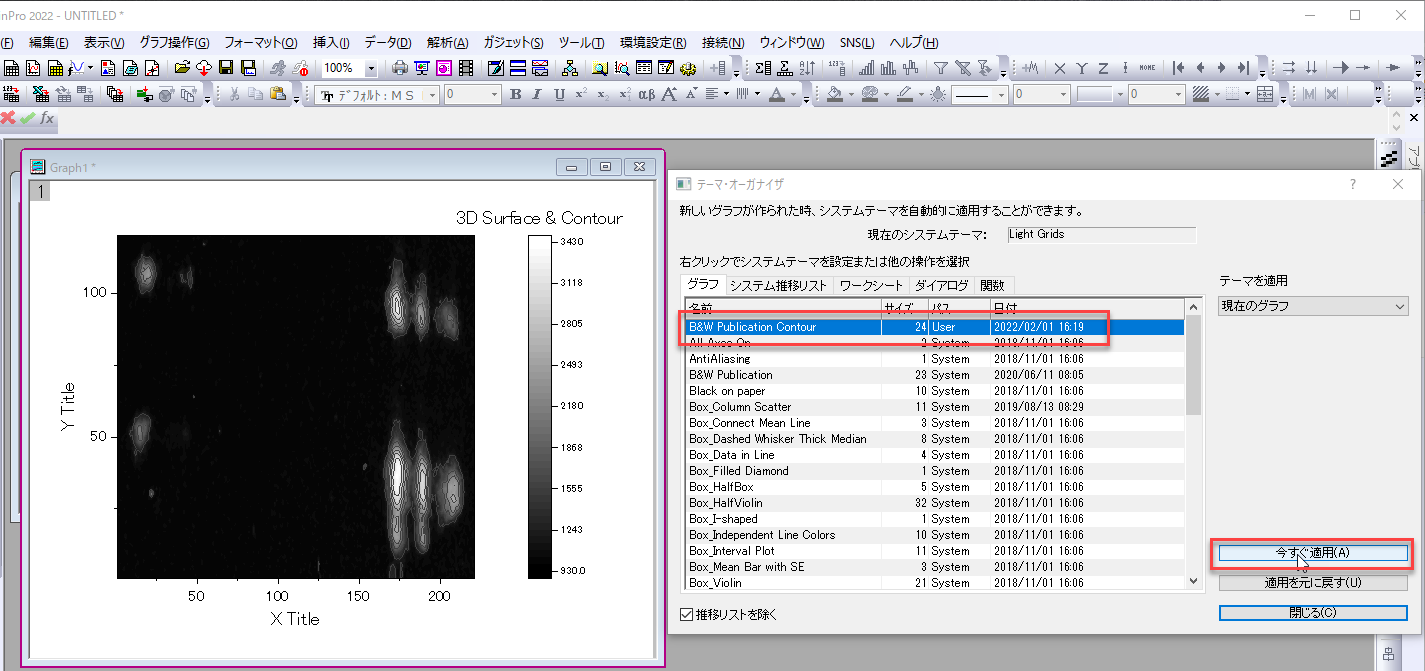Image resolution: width=1425 pixels, height=671 pixels.
Task: Toggle Bold text formatting
Action: (516, 94)
